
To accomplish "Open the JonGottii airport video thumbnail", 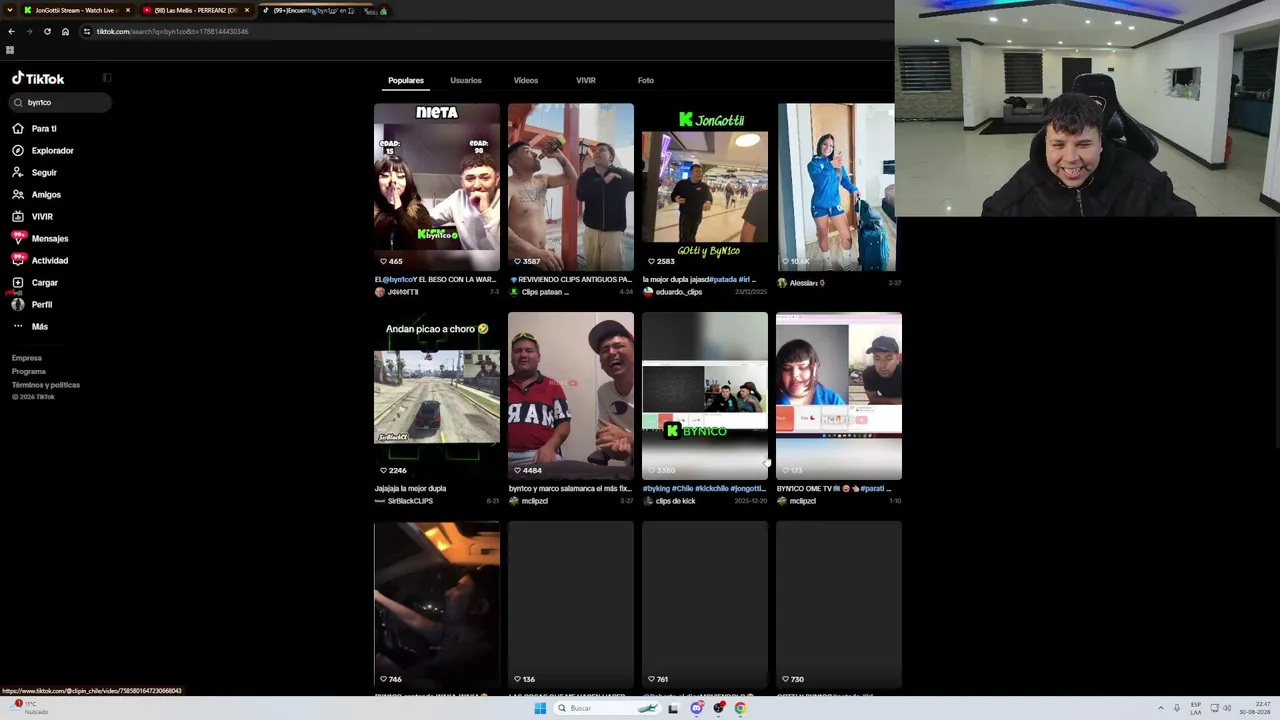I will (x=705, y=187).
